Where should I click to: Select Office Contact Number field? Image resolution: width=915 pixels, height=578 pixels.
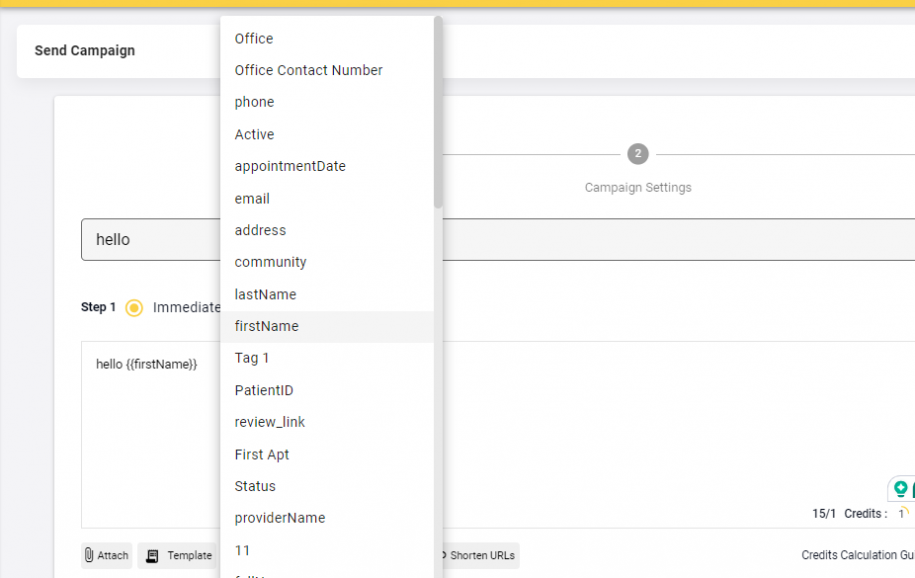click(308, 70)
